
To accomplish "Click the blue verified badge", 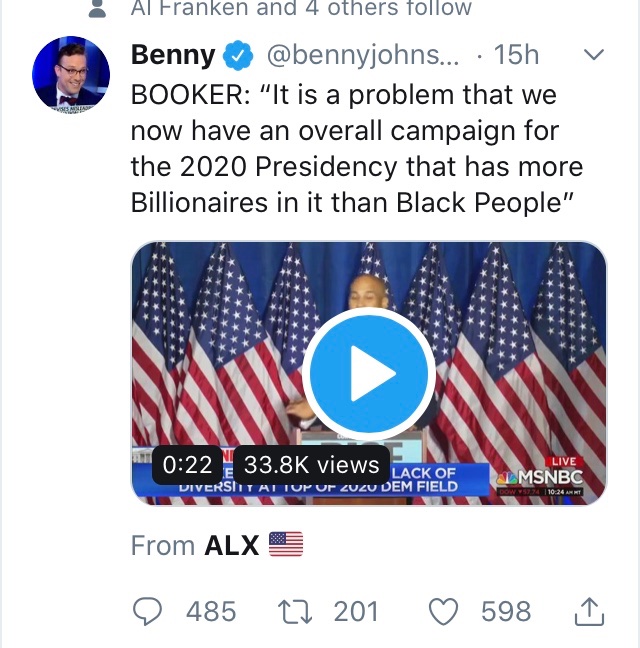I will pyautogui.click(x=237, y=57).
